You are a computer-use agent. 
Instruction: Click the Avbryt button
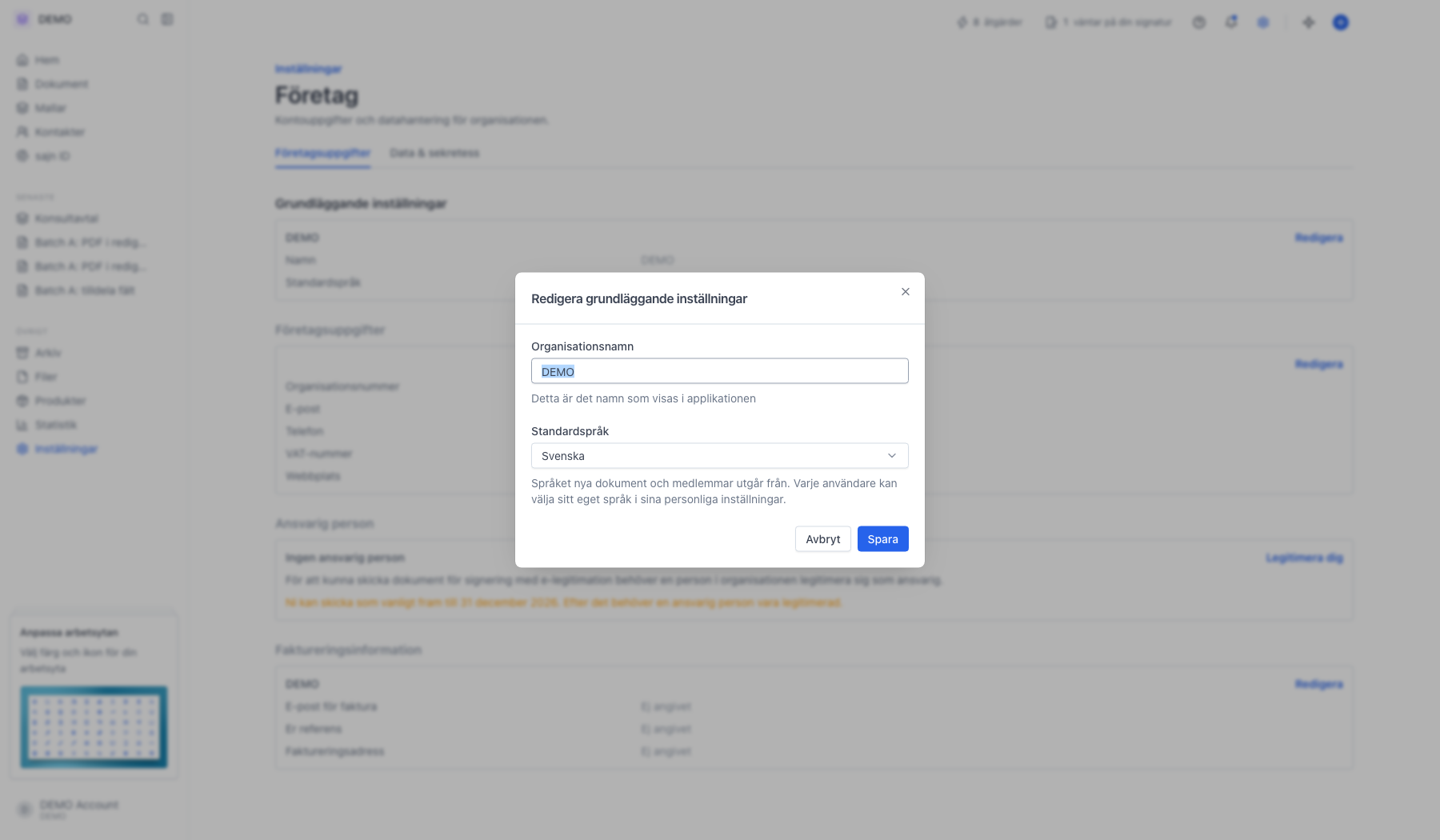click(x=823, y=539)
